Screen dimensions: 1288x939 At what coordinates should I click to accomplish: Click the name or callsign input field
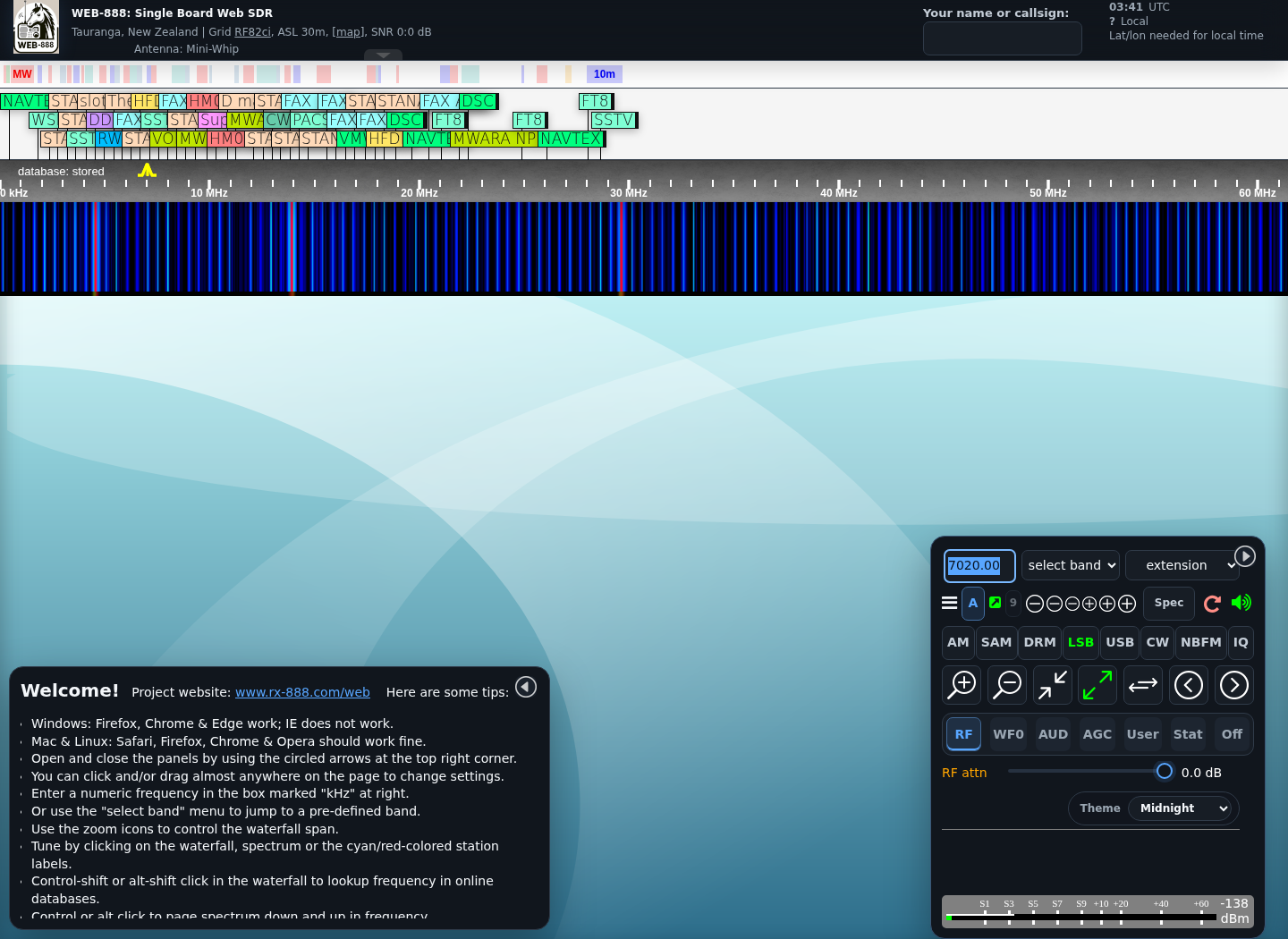[x=1003, y=38]
